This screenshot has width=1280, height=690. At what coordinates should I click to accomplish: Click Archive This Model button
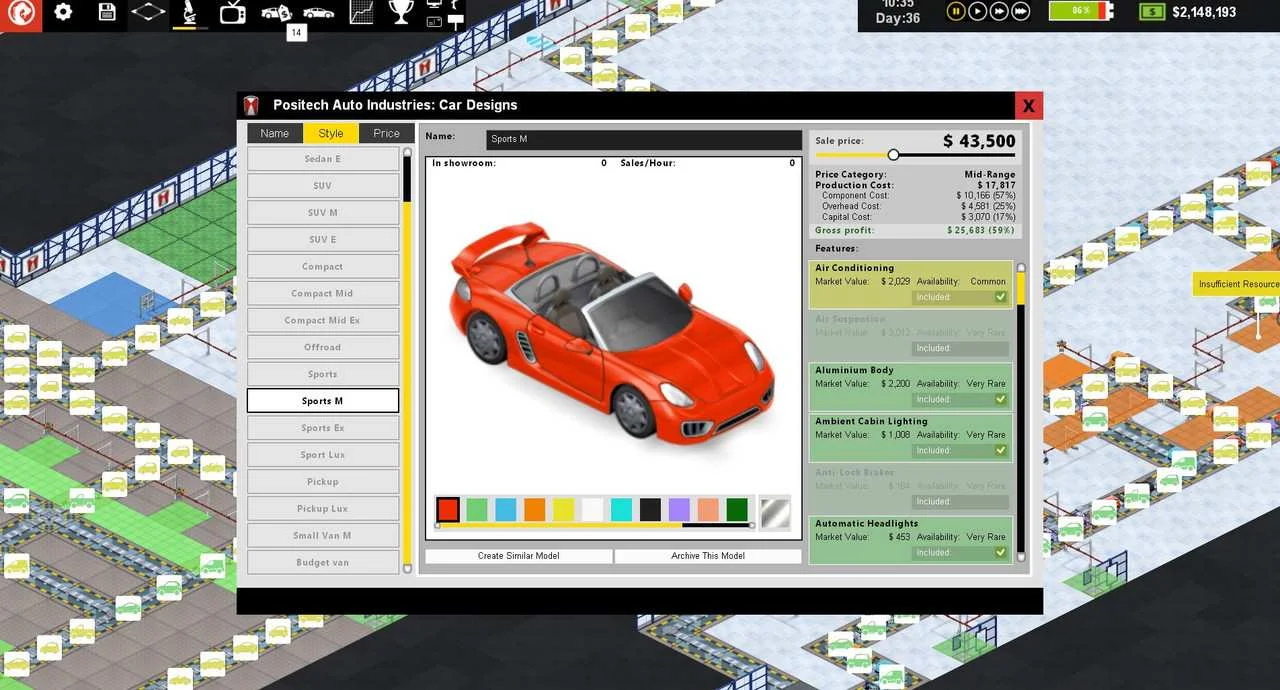pyautogui.click(x=708, y=556)
